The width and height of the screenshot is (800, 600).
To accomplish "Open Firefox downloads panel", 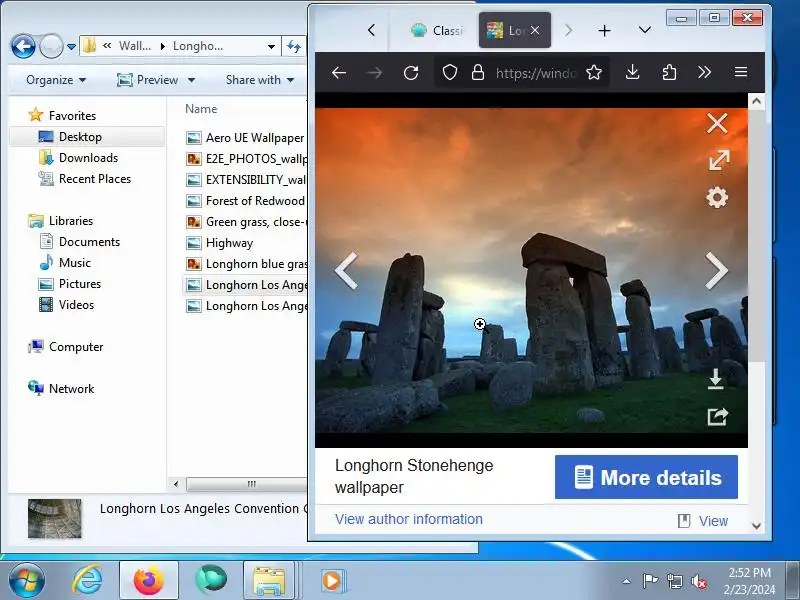I will tap(632, 72).
